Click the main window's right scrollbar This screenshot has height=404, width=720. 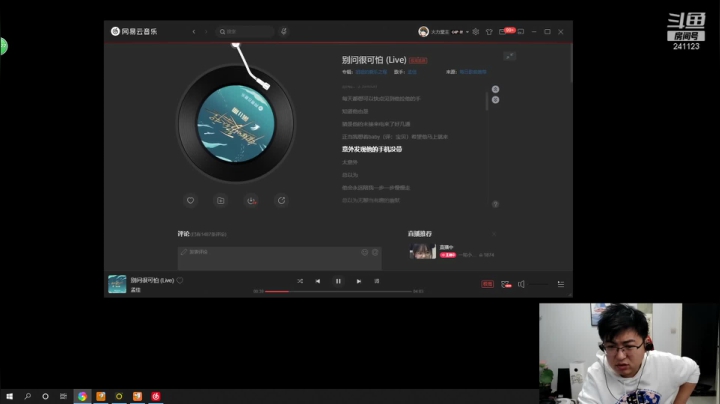coord(571,63)
